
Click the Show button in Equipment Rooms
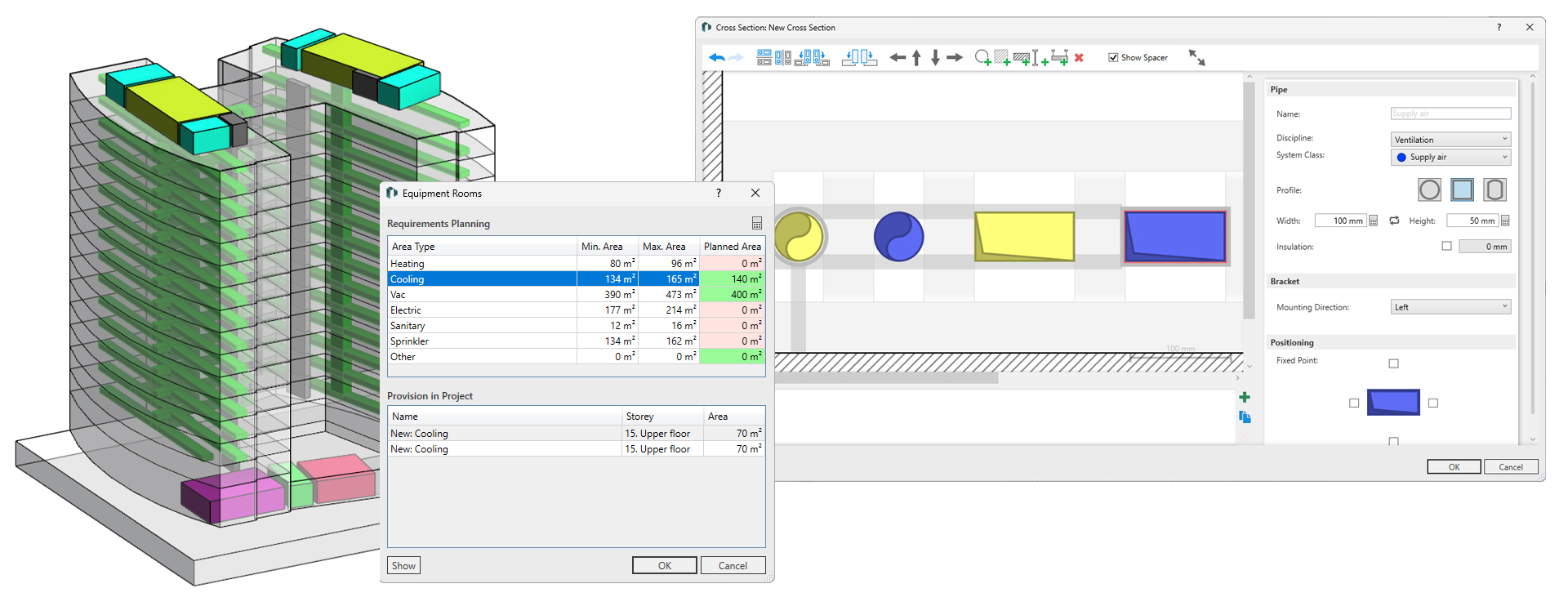(403, 566)
